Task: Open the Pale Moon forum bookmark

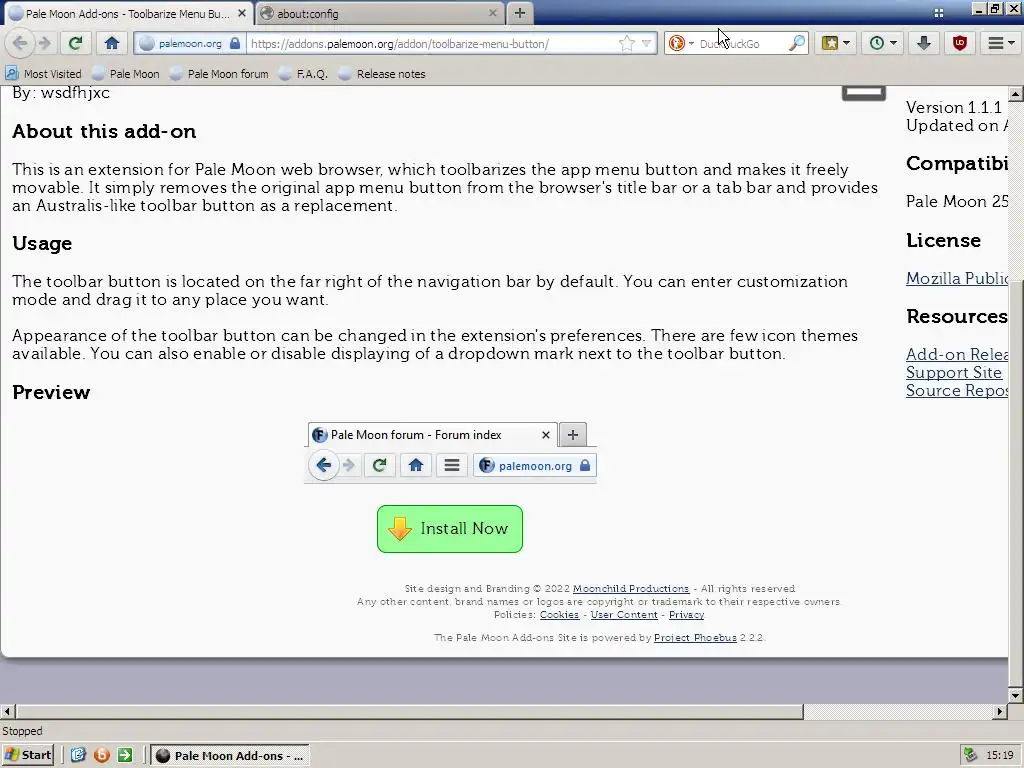Action: click(219, 74)
